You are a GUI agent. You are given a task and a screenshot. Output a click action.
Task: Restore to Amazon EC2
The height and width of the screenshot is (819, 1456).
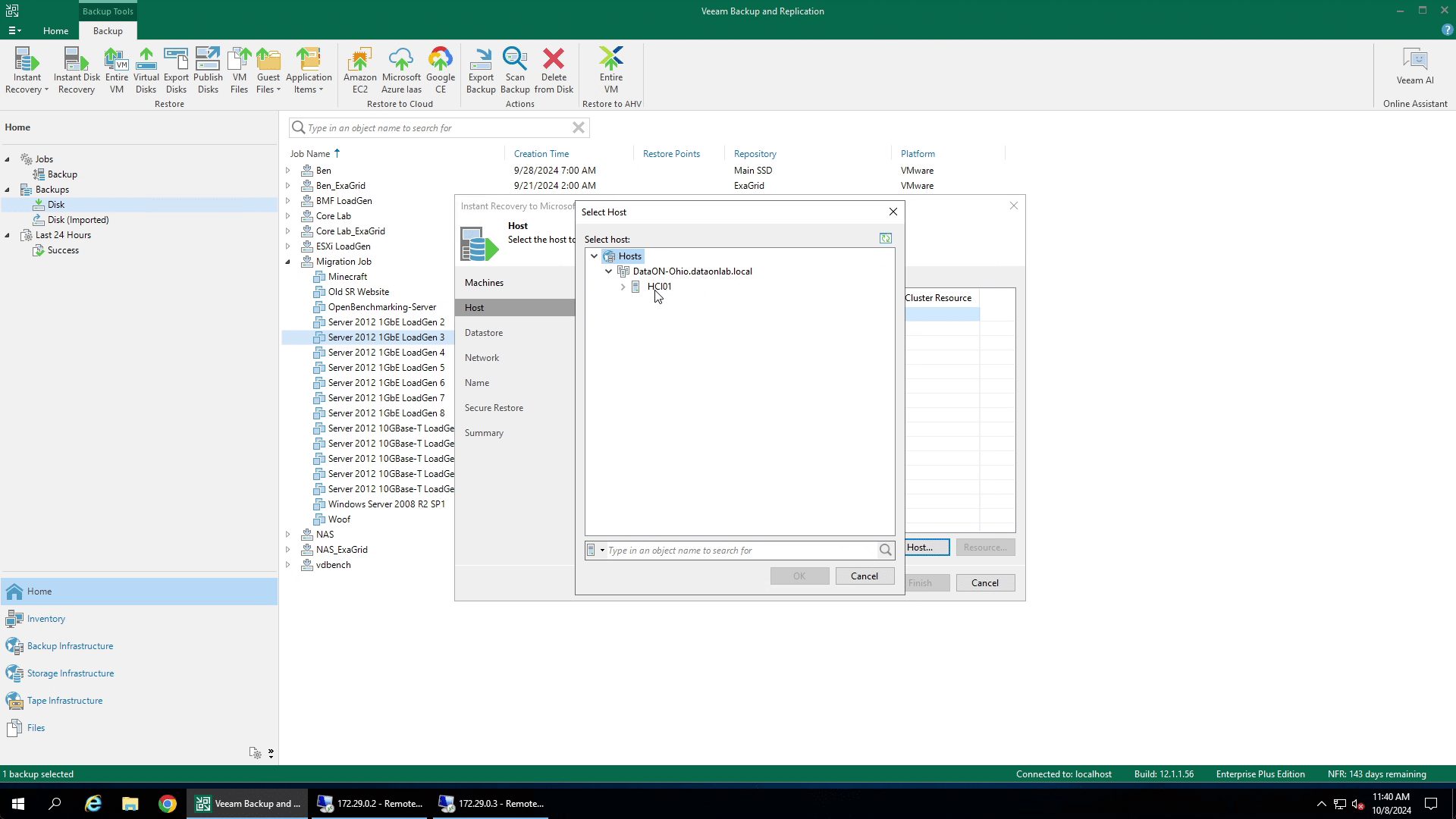point(359,70)
